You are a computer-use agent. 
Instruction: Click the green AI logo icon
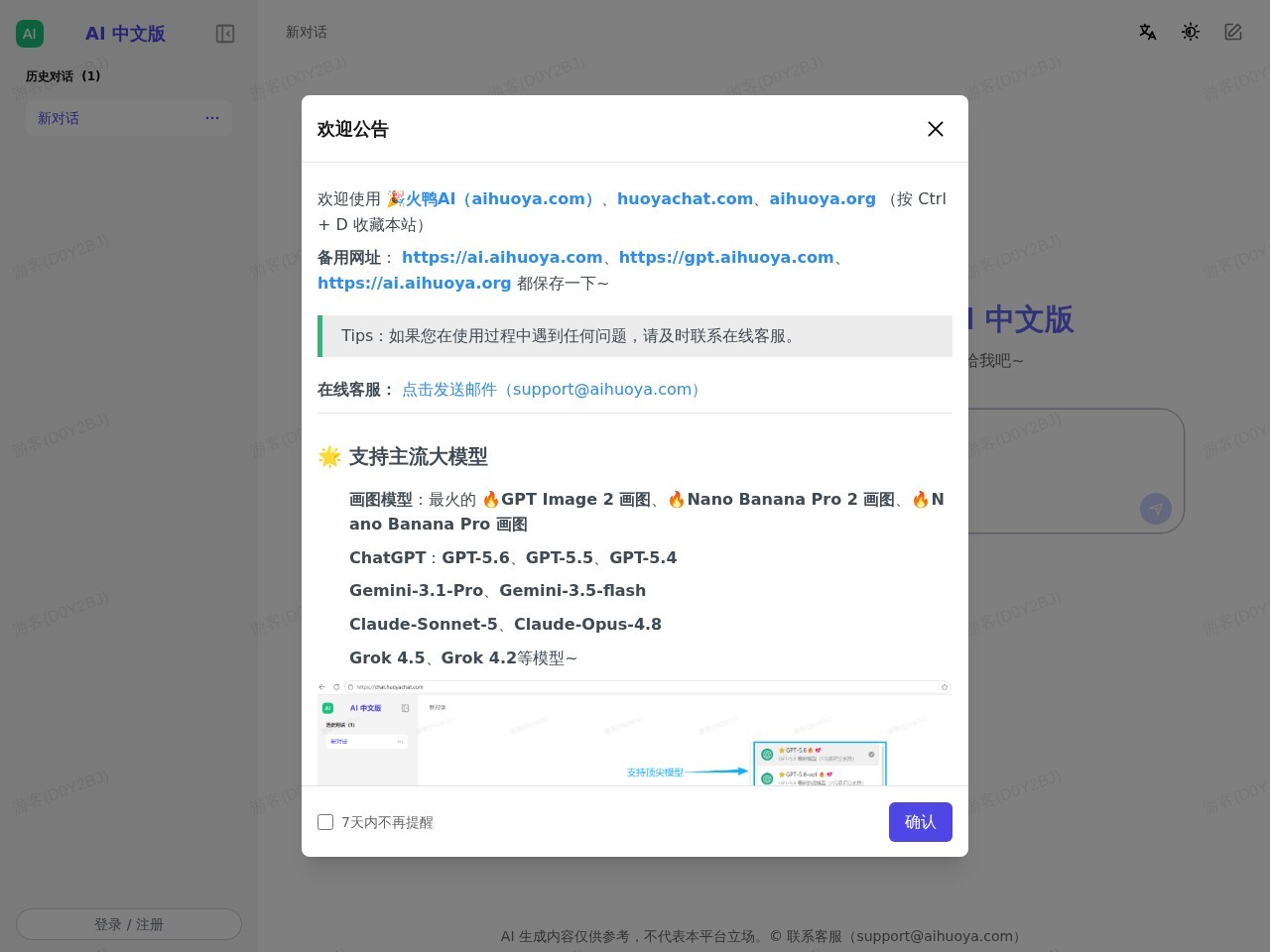30,34
